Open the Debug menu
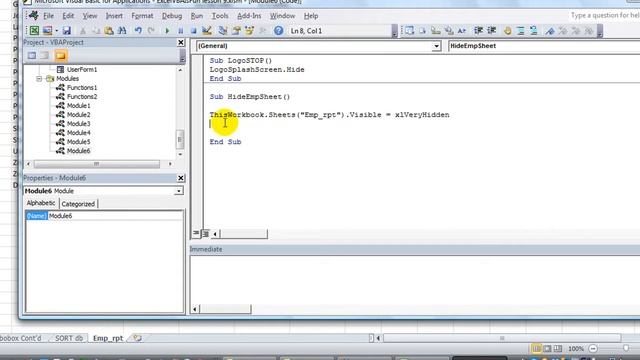The image size is (640, 360). tap(172, 16)
